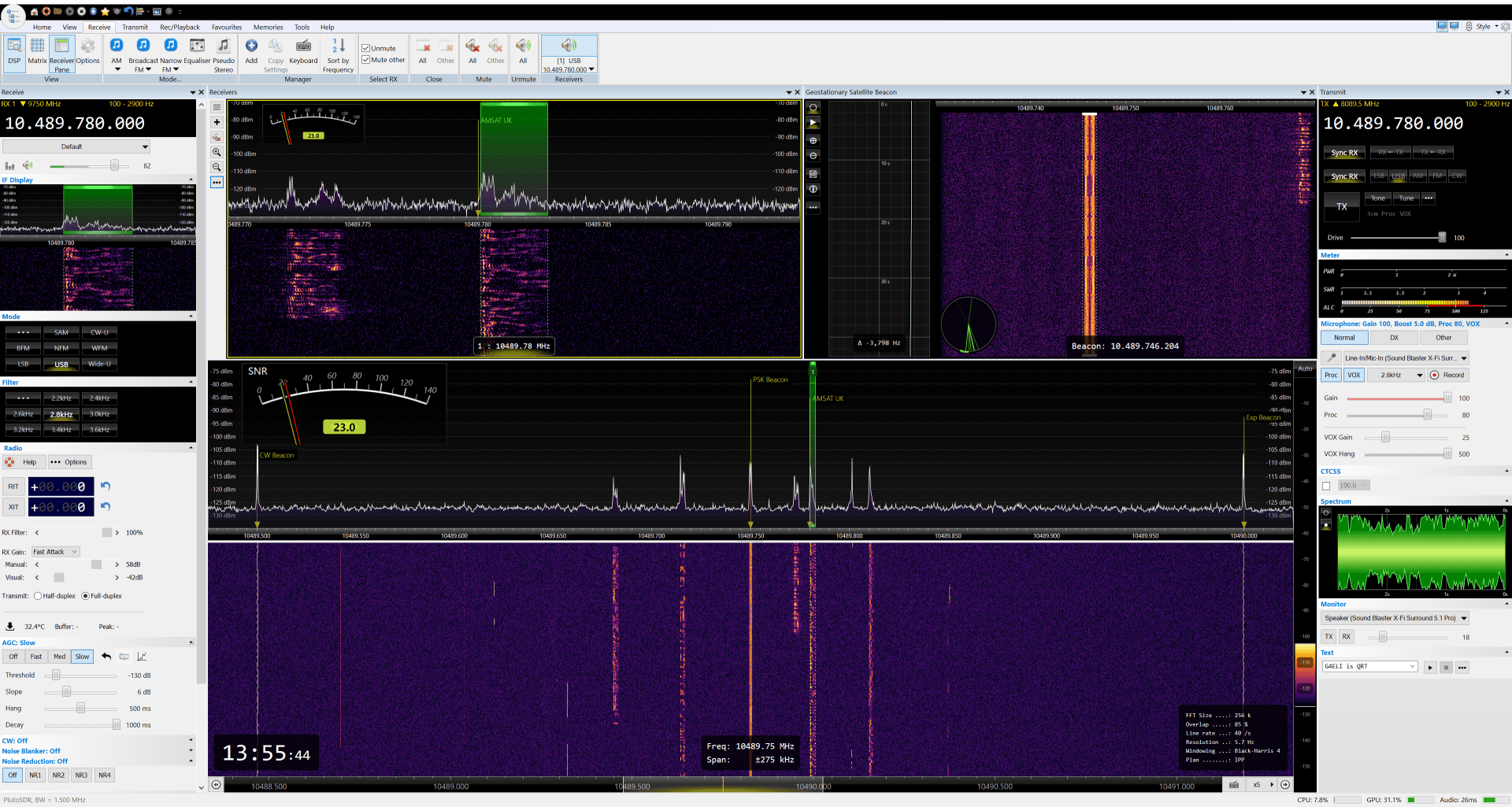Reset the RIT offset with undo arrow

point(106,487)
